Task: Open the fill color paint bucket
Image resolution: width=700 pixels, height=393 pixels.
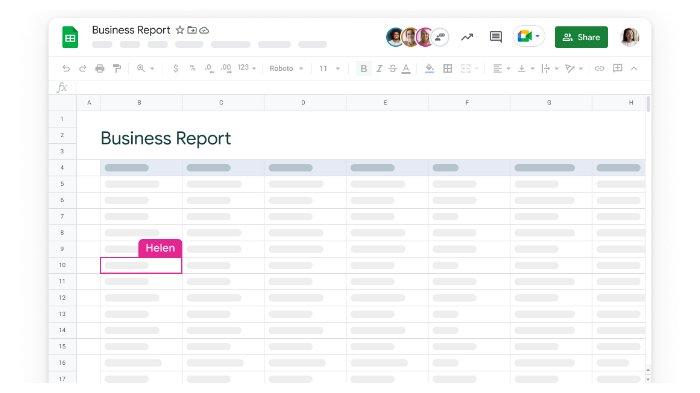Action: click(429, 68)
